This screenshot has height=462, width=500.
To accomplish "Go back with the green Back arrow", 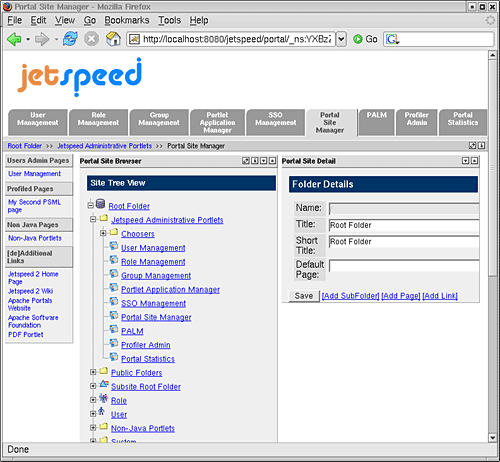I will point(14,39).
